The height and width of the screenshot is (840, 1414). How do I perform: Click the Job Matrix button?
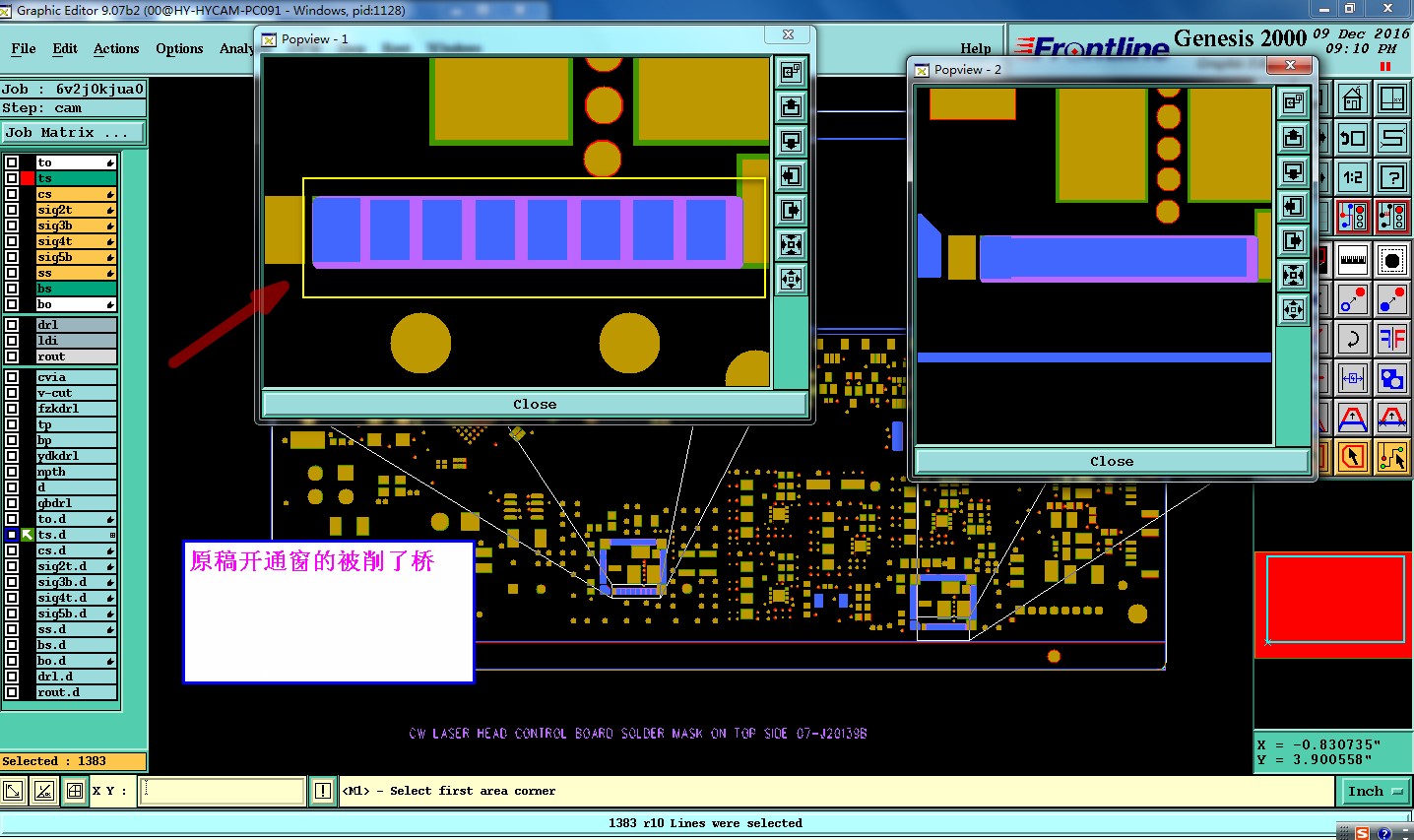[x=73, y=132]
